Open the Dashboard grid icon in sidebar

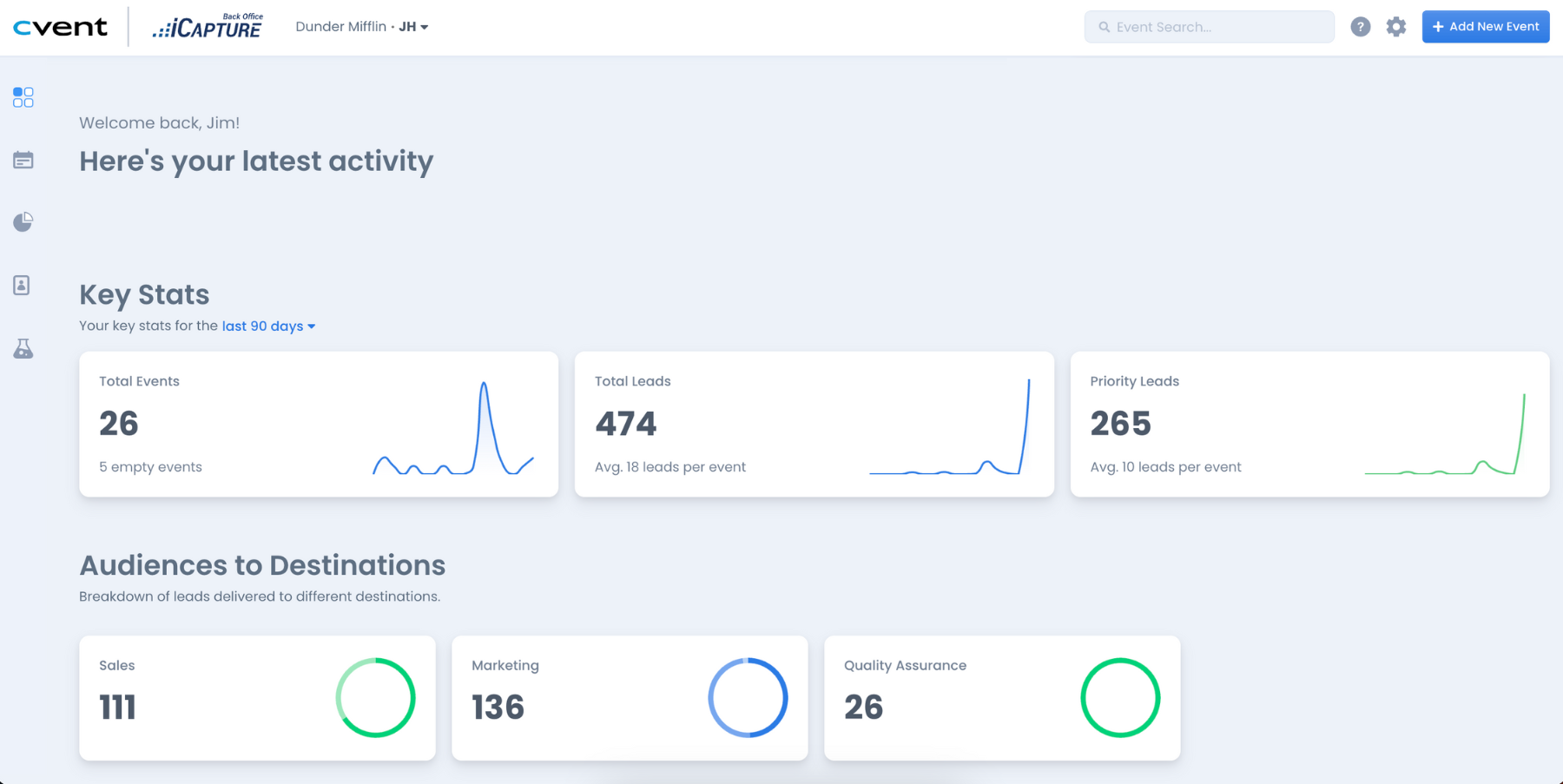(23, 97)
